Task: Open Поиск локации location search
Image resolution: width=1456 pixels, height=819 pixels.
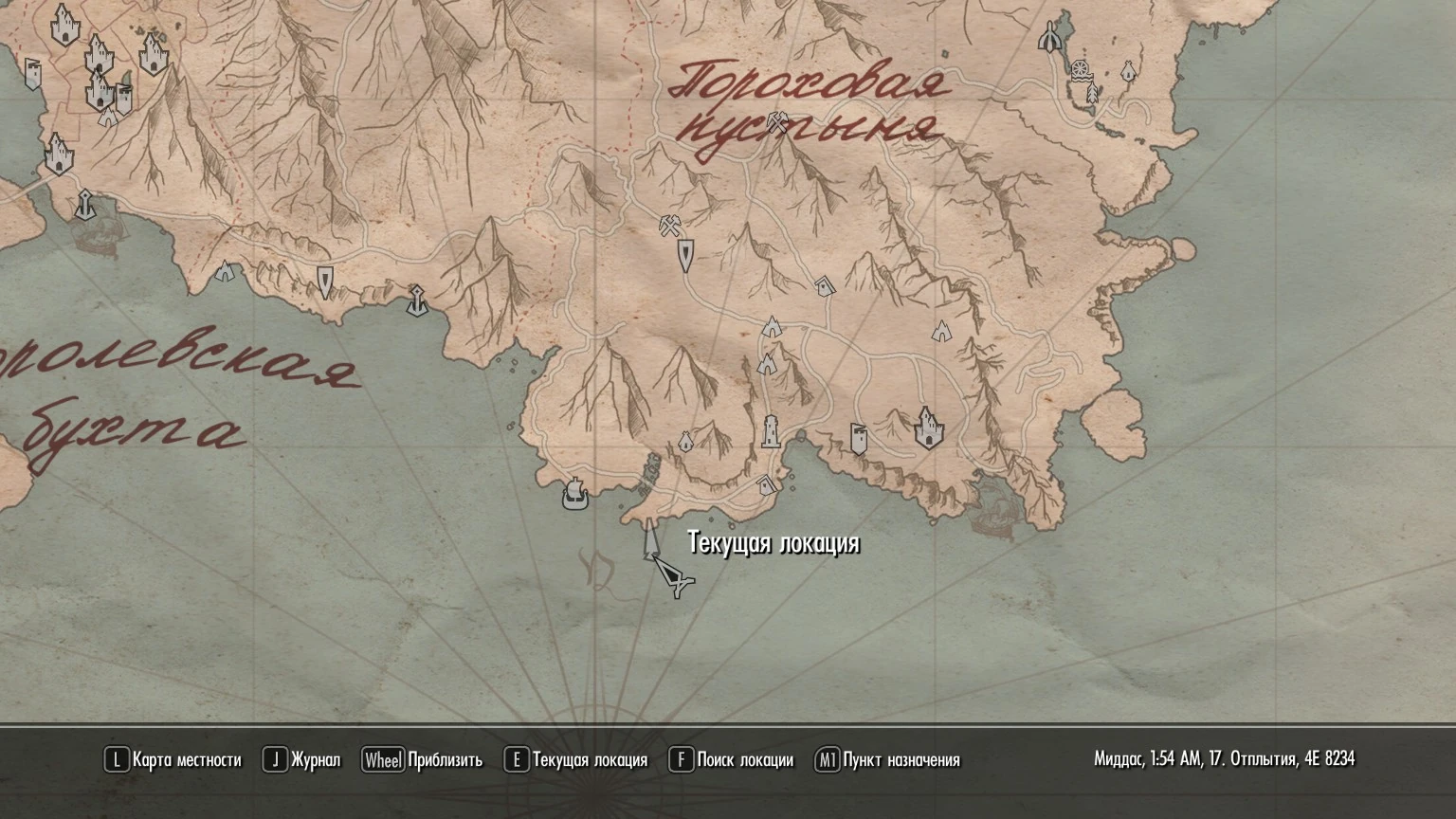Action: 732,759
